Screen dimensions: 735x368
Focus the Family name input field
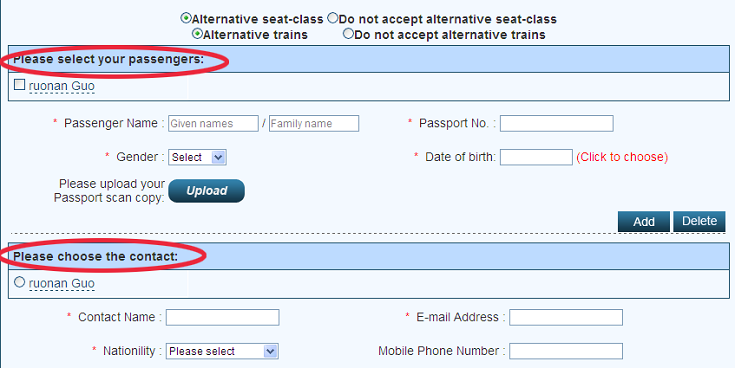pyautogui.click(x=314, y=123)
